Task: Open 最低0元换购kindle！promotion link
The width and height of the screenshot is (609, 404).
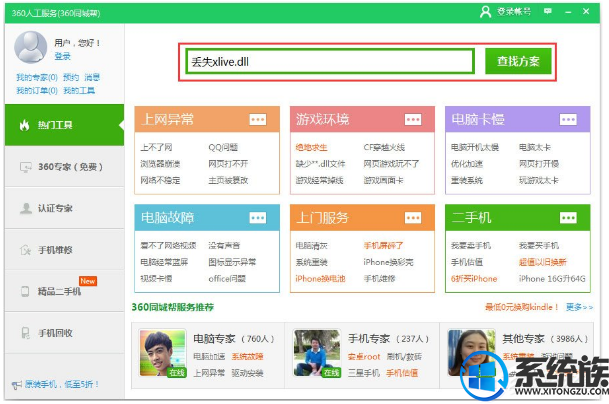Action: click(x=522, y=307)
